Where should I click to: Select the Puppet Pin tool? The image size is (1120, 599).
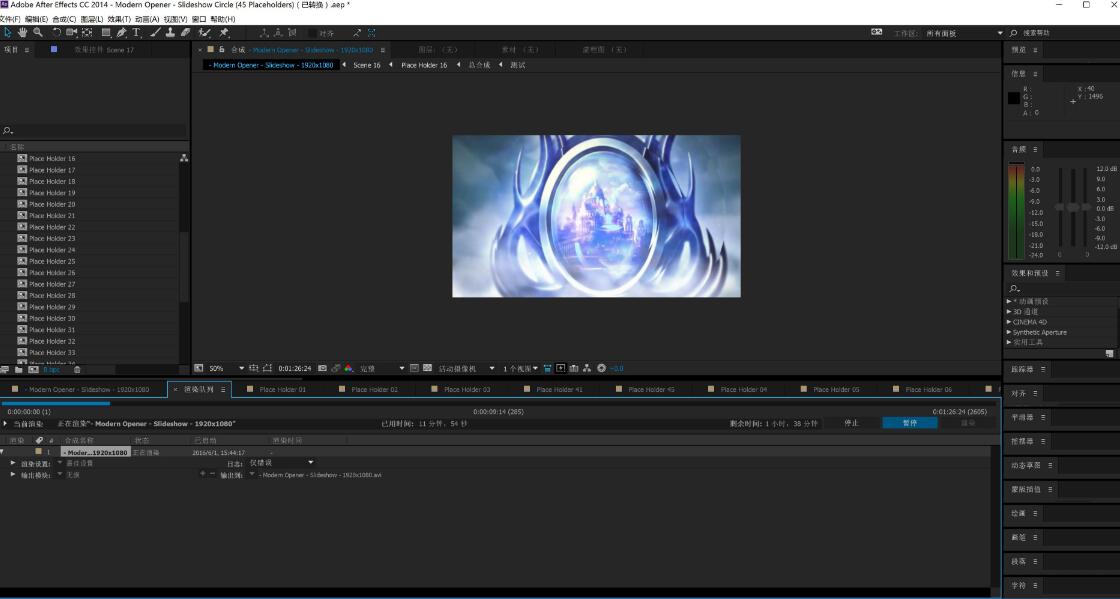click(223, 33)
